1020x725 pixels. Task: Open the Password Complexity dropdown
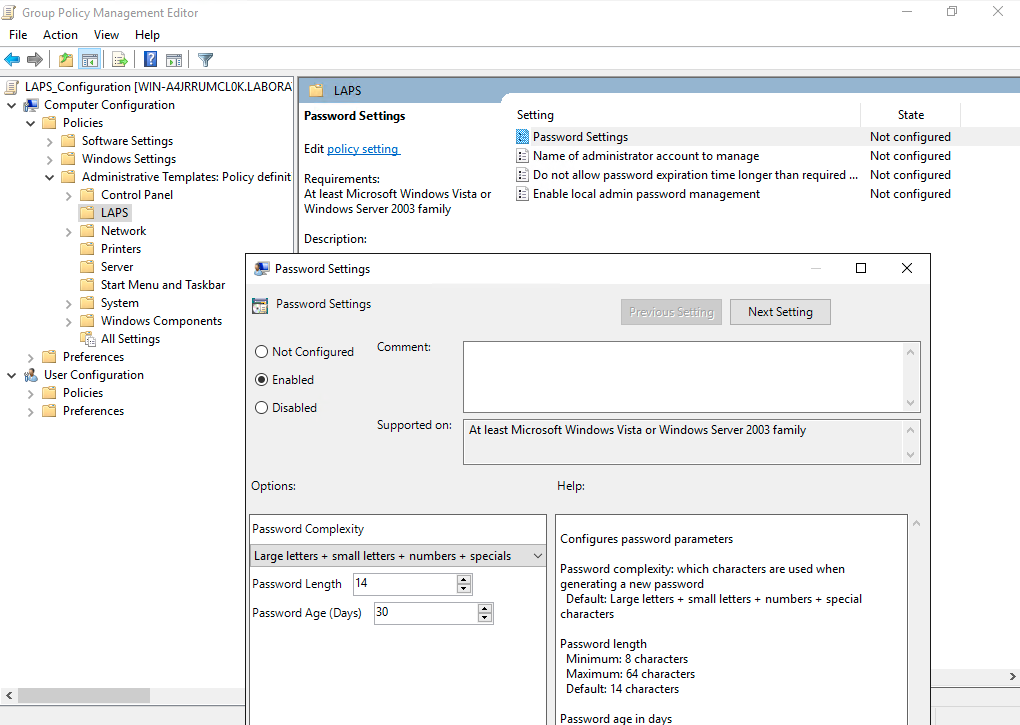(x=398, y=556)
